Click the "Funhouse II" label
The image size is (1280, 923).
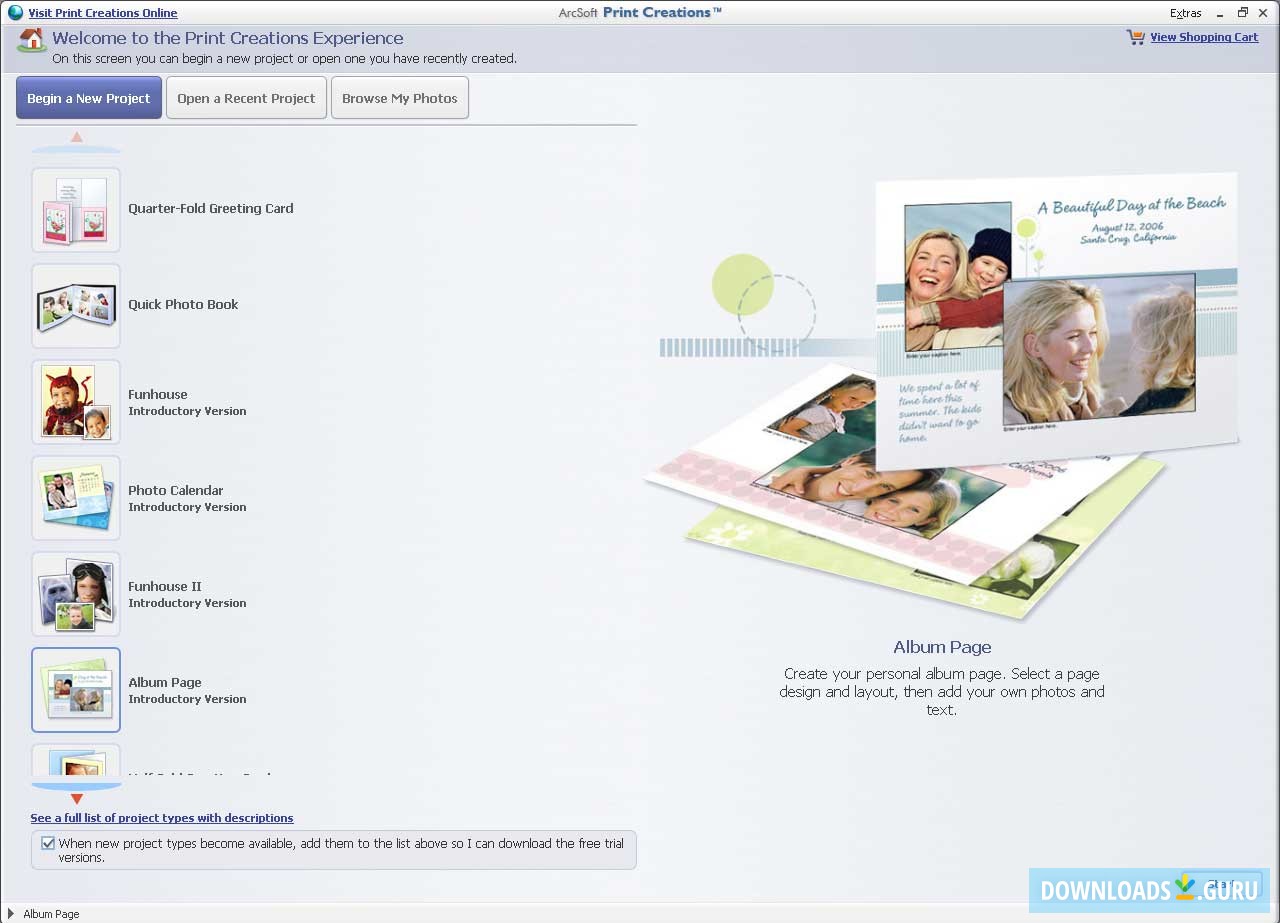pyautogui.click(x=165, y=586)
